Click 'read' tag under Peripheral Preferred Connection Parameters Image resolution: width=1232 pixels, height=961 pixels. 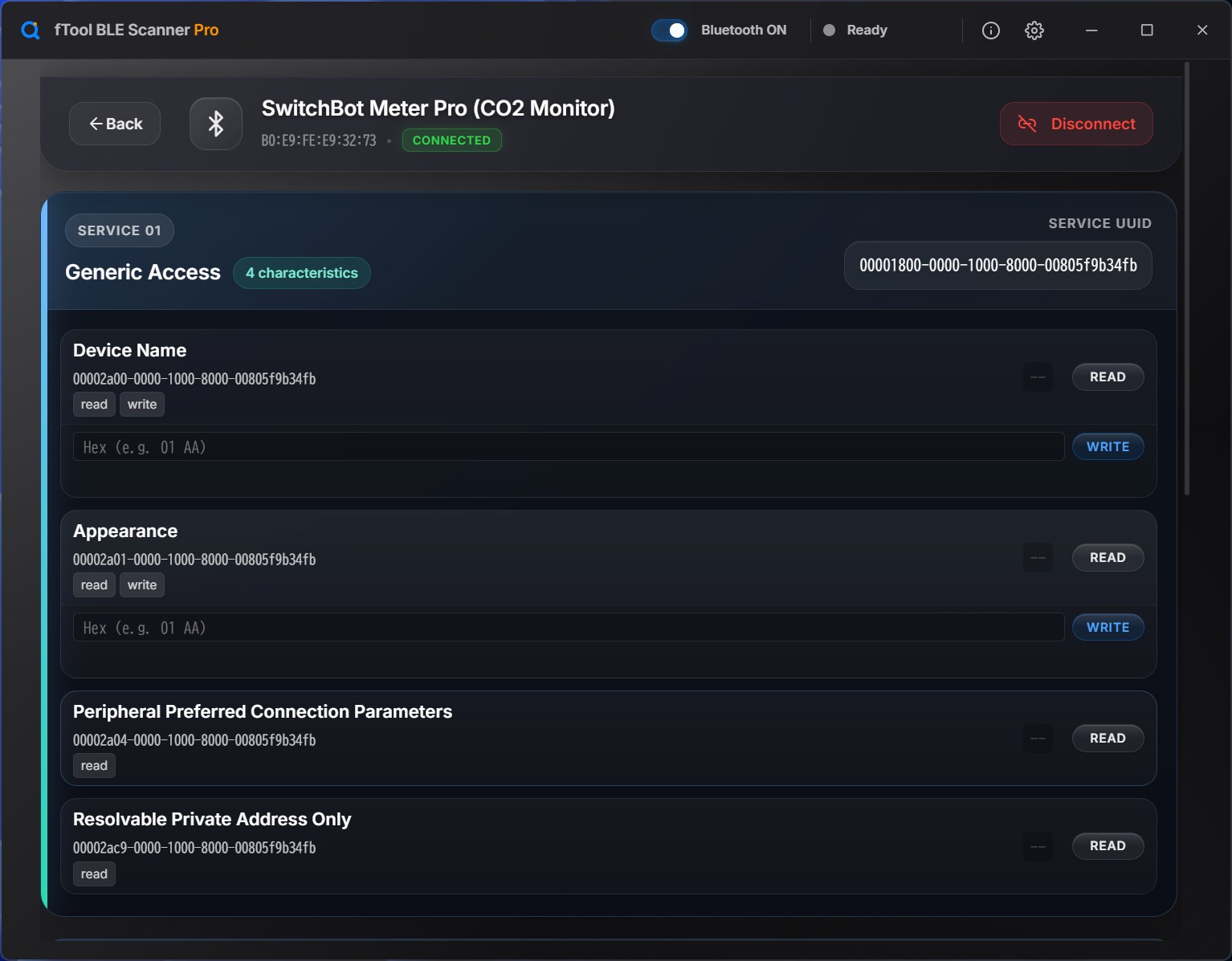94,766
